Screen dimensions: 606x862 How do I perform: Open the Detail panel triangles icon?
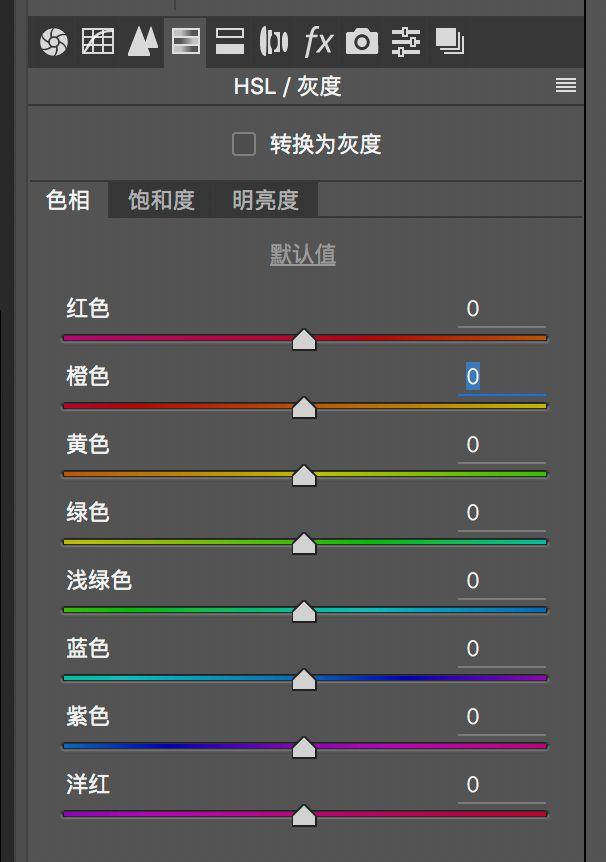click(142, 42)
